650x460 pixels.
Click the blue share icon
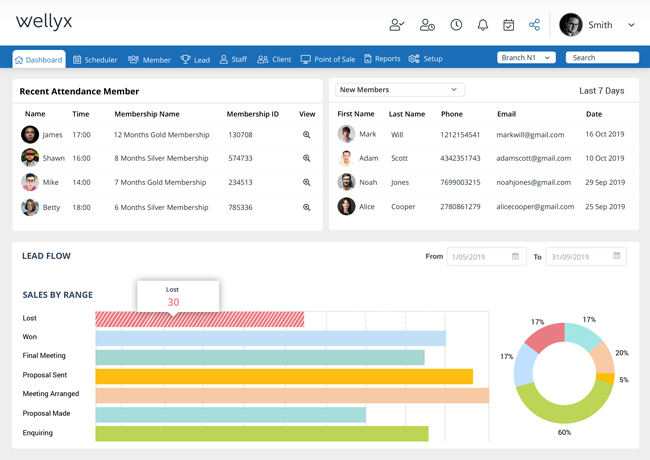click(x=534, y=25)
